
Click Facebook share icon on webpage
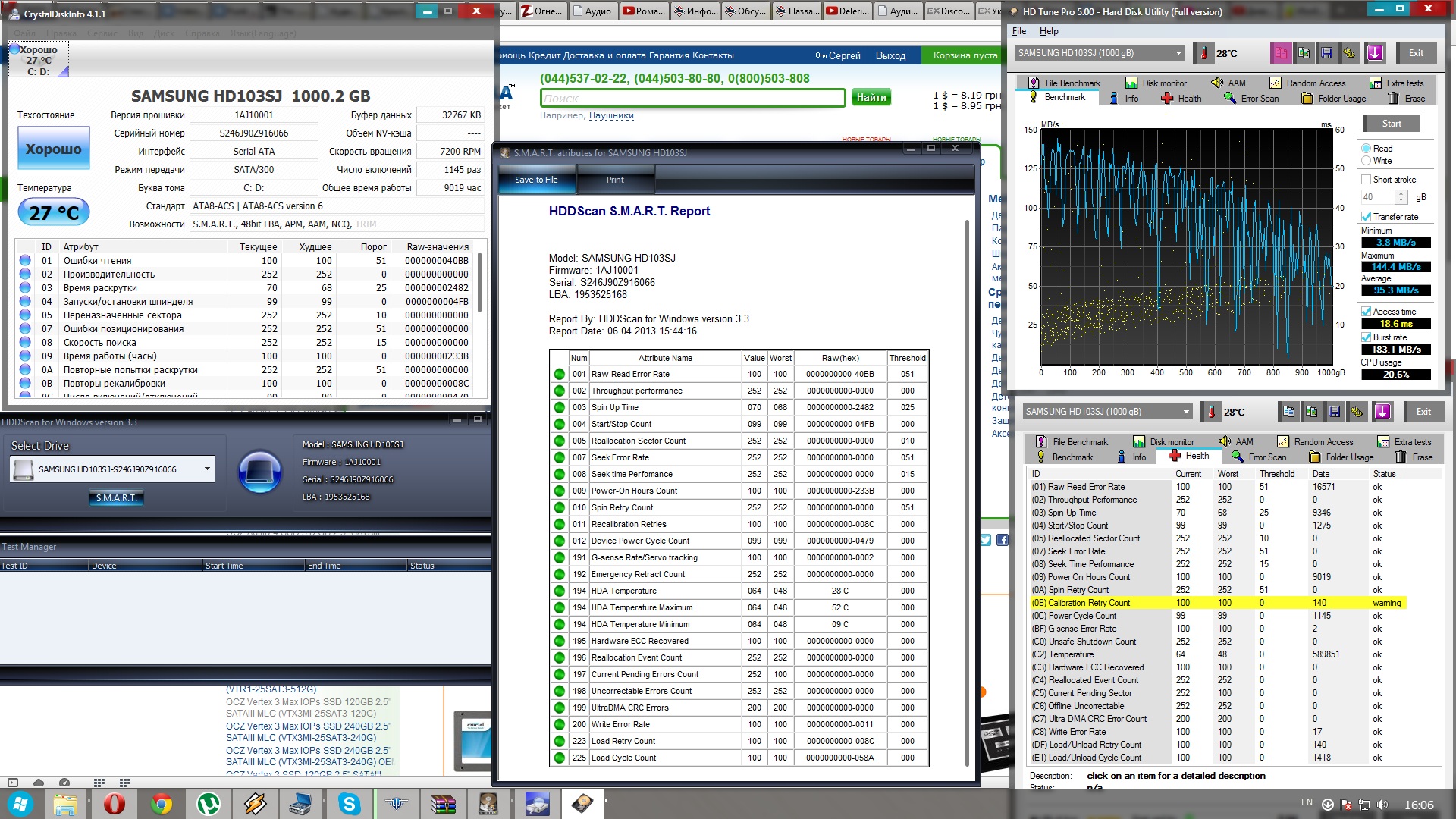(x=1003, y=540)
